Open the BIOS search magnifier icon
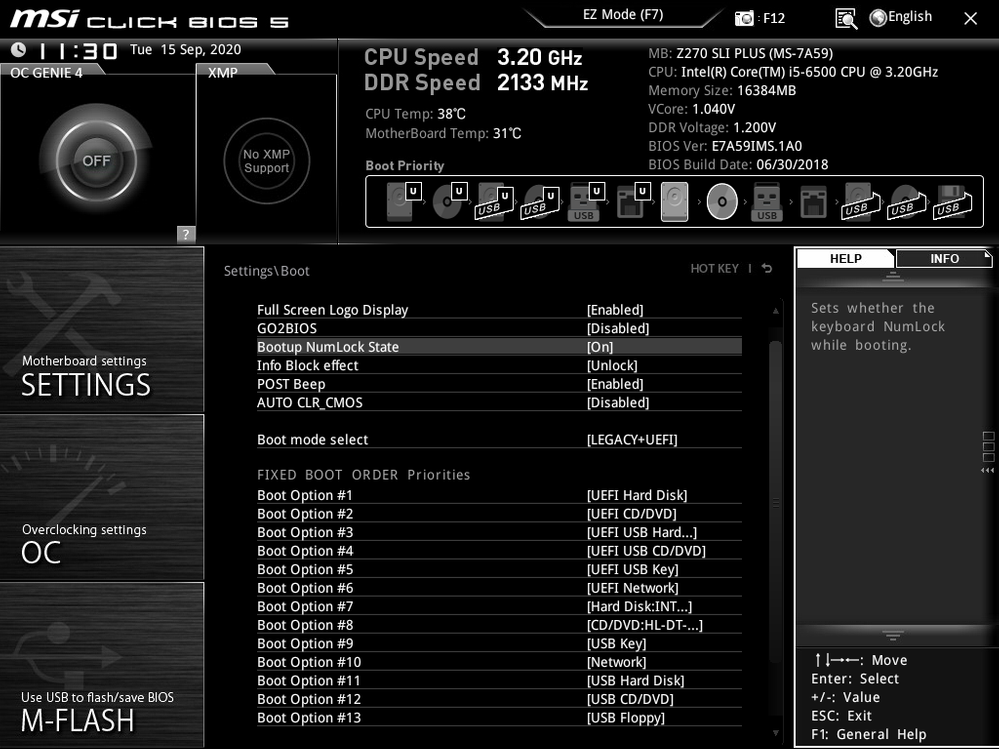The height and width of the screenshot is (749, 999). coord(846,18)
